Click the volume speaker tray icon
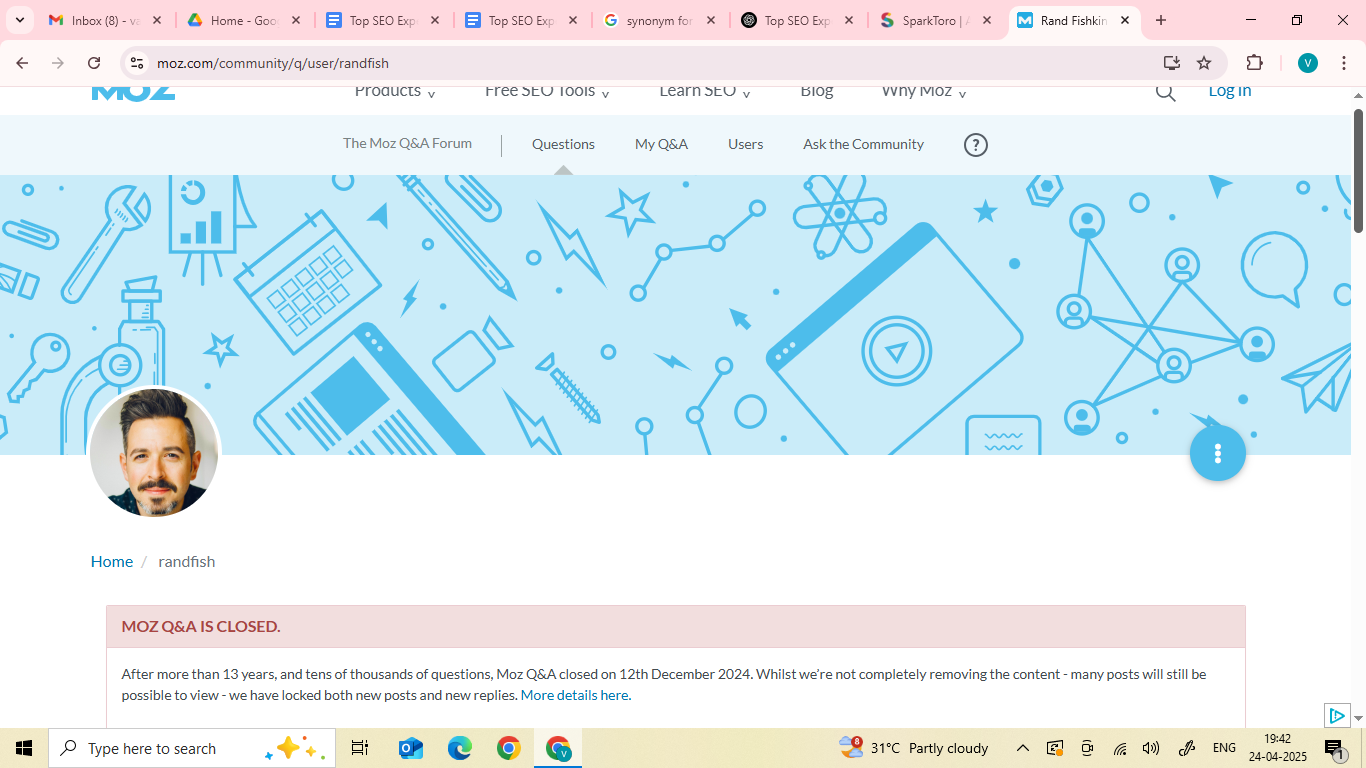This screenshot has height=768, width=1366. coord(1151,748)
